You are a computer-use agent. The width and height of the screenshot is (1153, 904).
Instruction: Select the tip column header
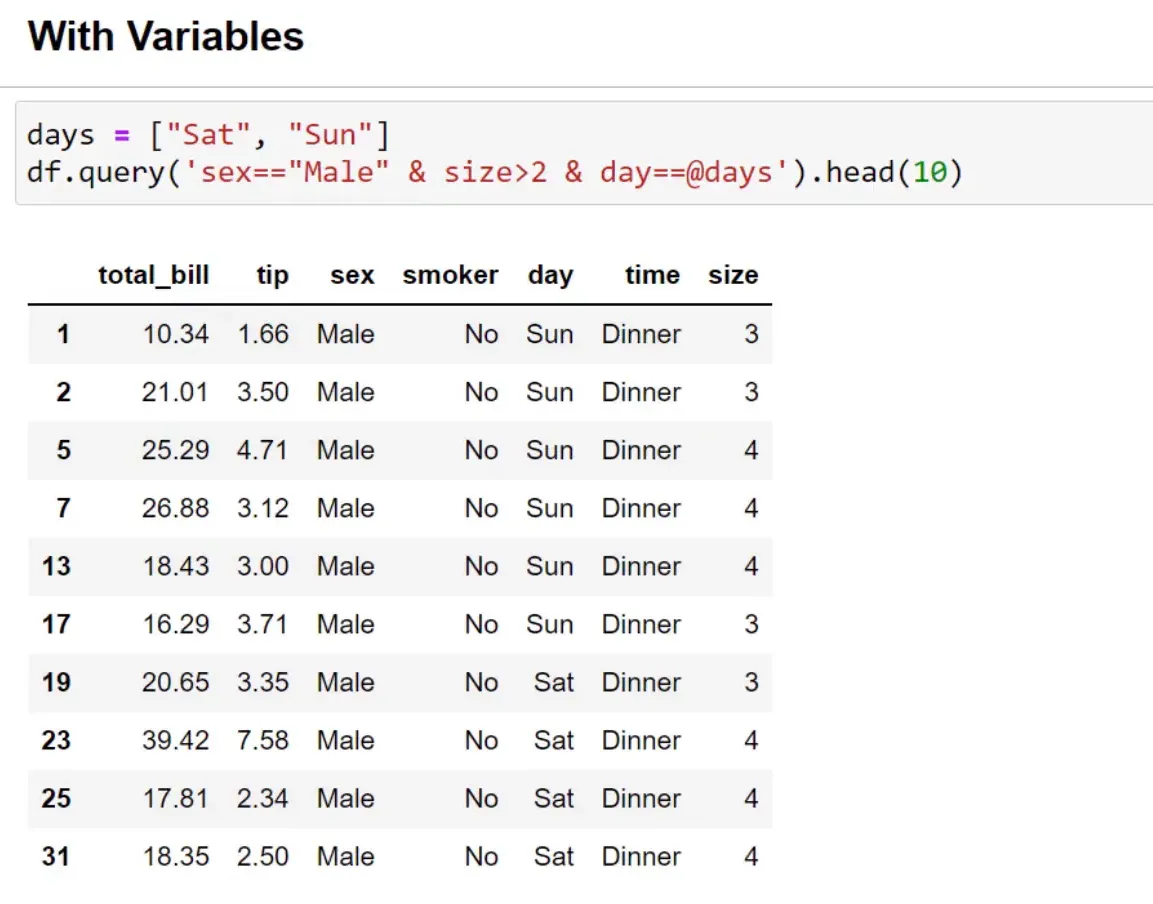(x=271, y=275)
